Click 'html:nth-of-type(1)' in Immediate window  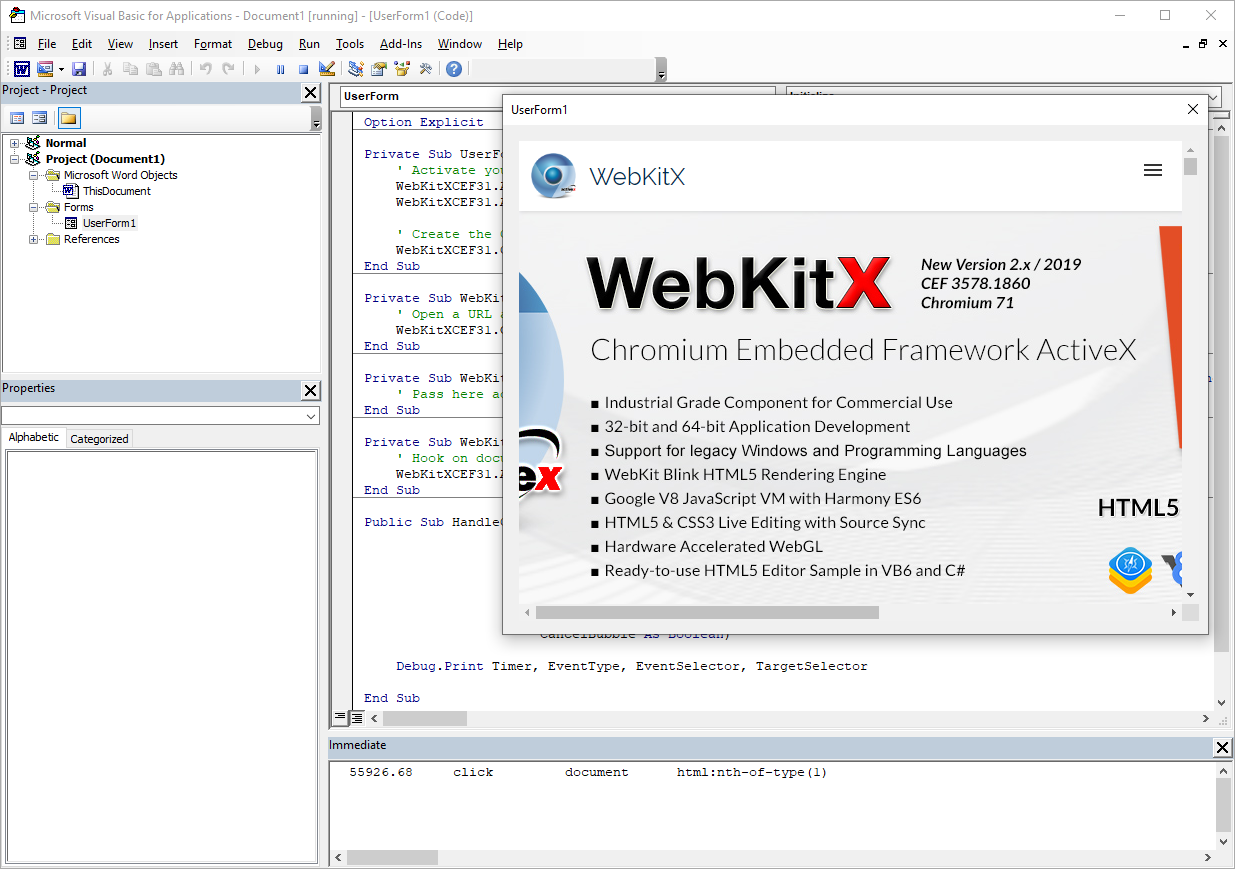tap(752, 772)
